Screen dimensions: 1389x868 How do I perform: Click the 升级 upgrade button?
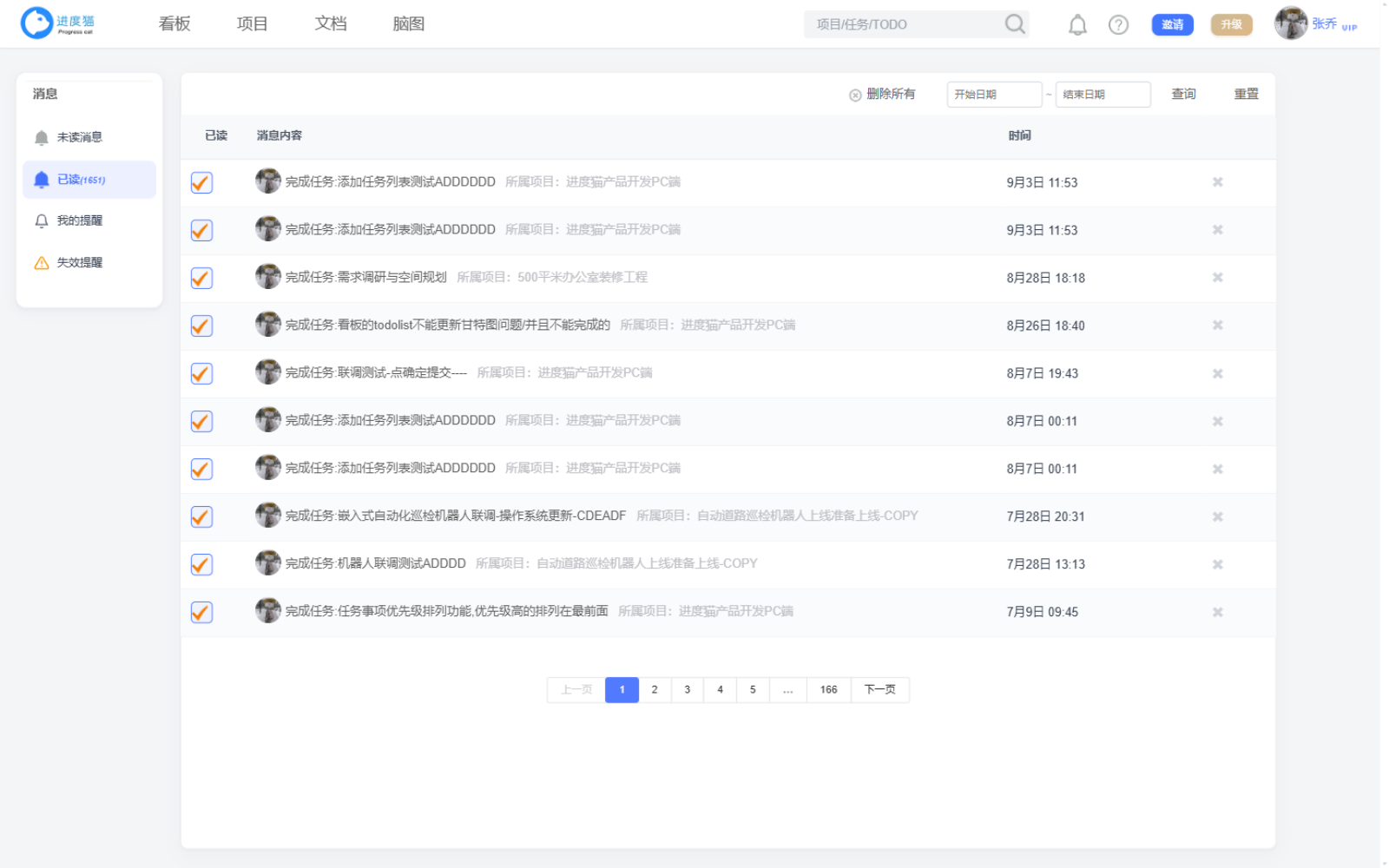(x=1232, y=24)
